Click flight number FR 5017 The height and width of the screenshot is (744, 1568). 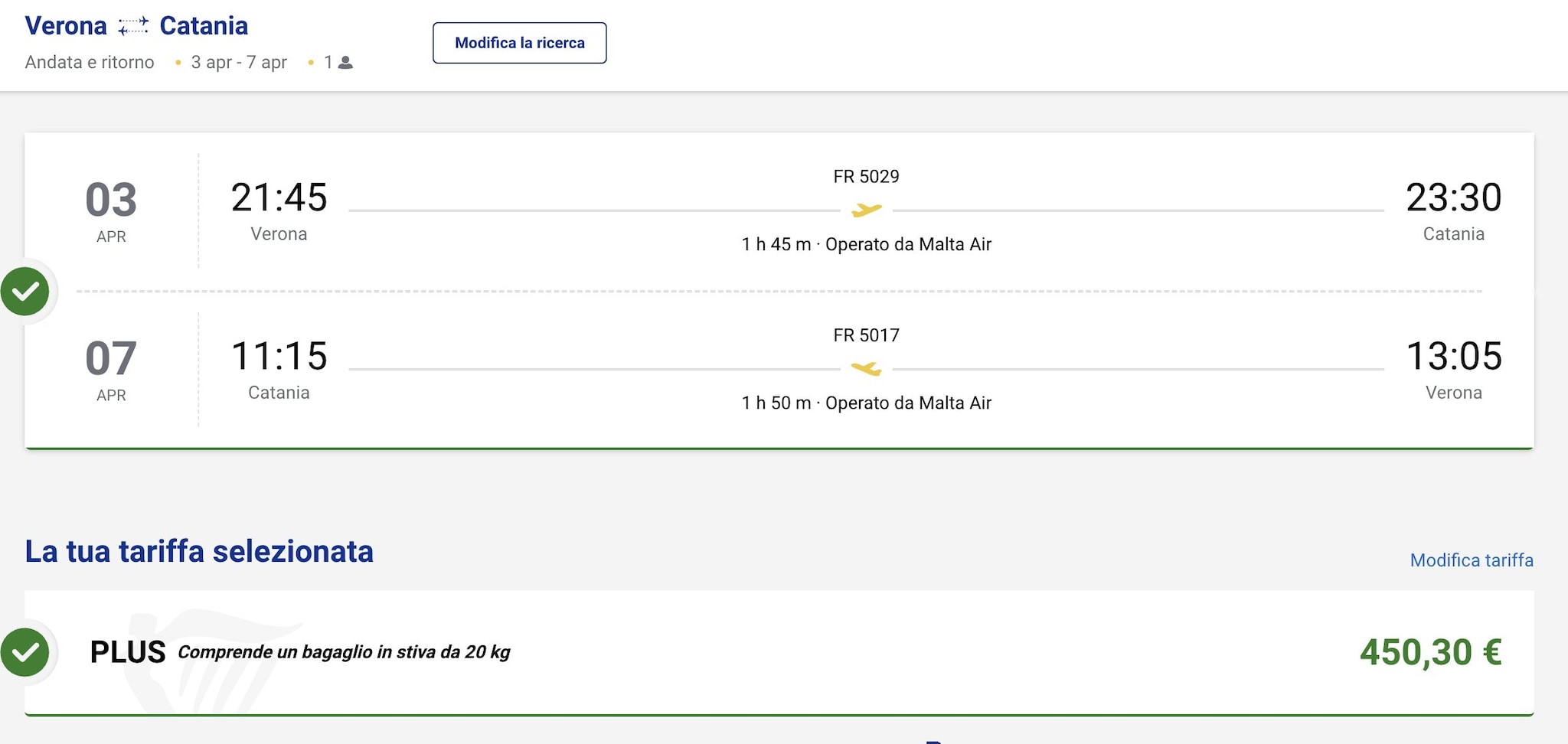(866, 335)
